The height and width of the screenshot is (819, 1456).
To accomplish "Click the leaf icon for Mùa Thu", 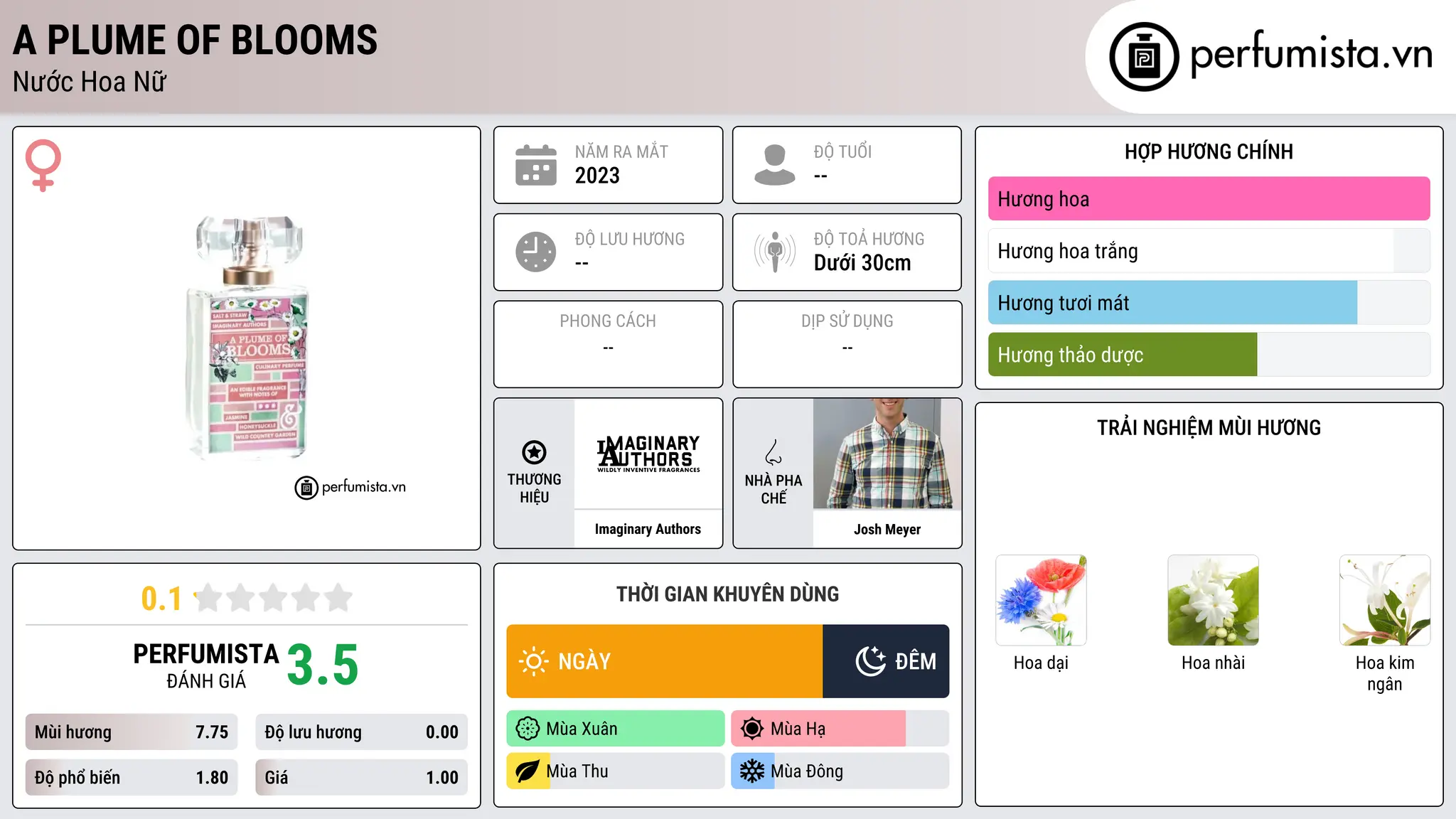I will pos(528,771).
